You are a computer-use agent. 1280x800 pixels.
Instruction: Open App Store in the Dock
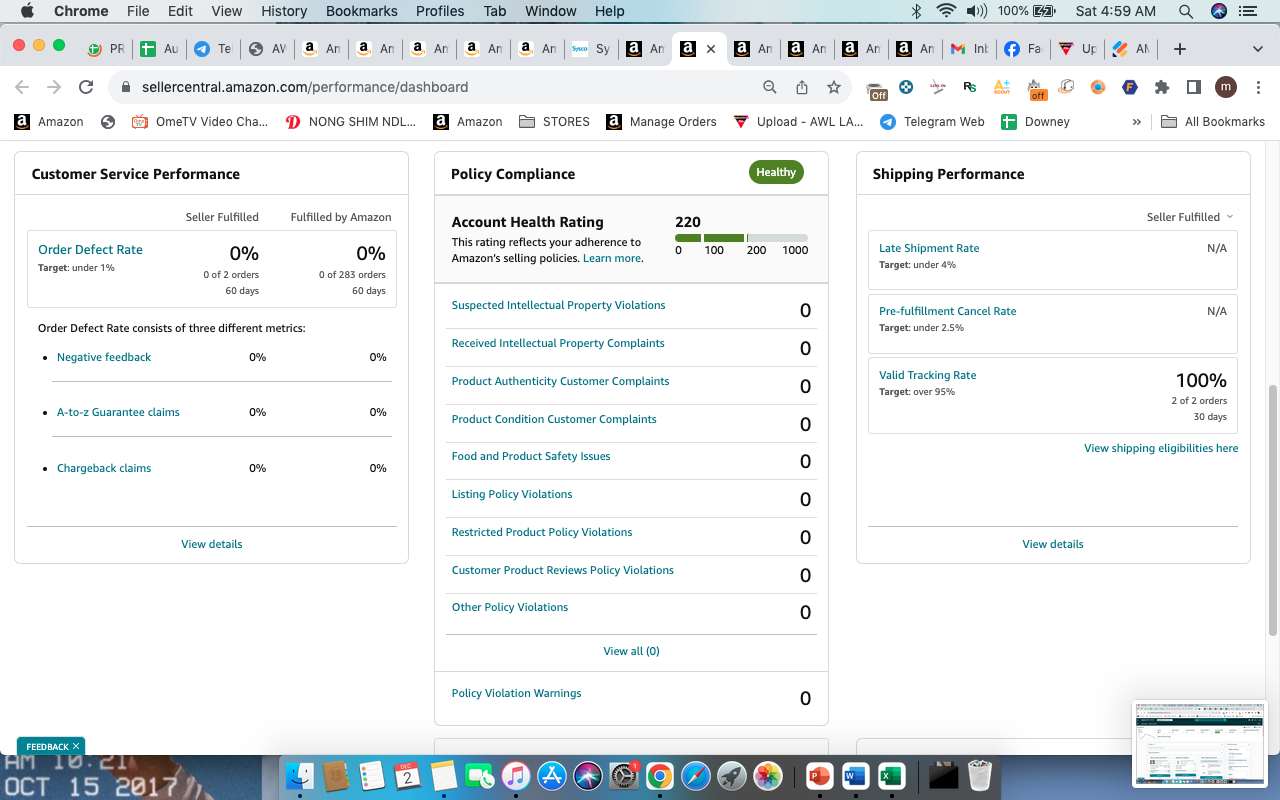[x=552, y=775]
